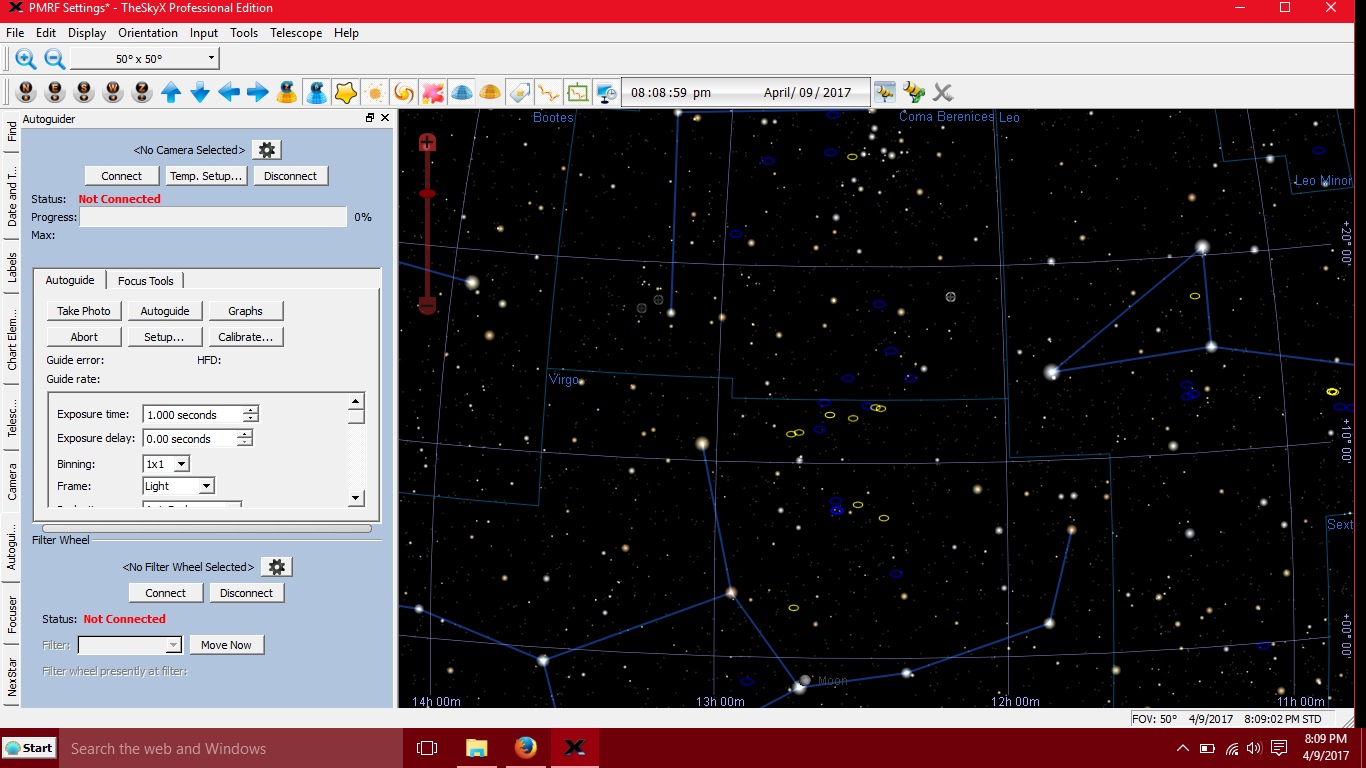Open Firefox from the Windows taskbar
The width and height of the screenshot is (1366, 768).
(526, 748)
